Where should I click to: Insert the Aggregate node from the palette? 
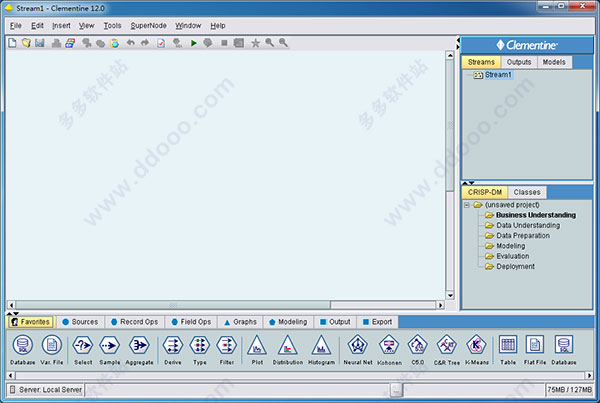click(139, 349)
